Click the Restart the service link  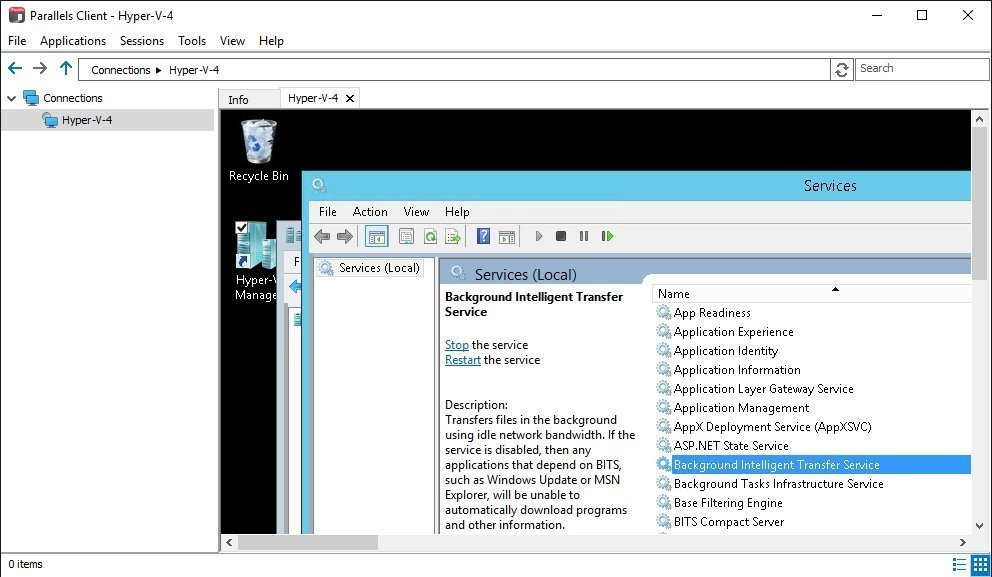click(x=462, y=360)
